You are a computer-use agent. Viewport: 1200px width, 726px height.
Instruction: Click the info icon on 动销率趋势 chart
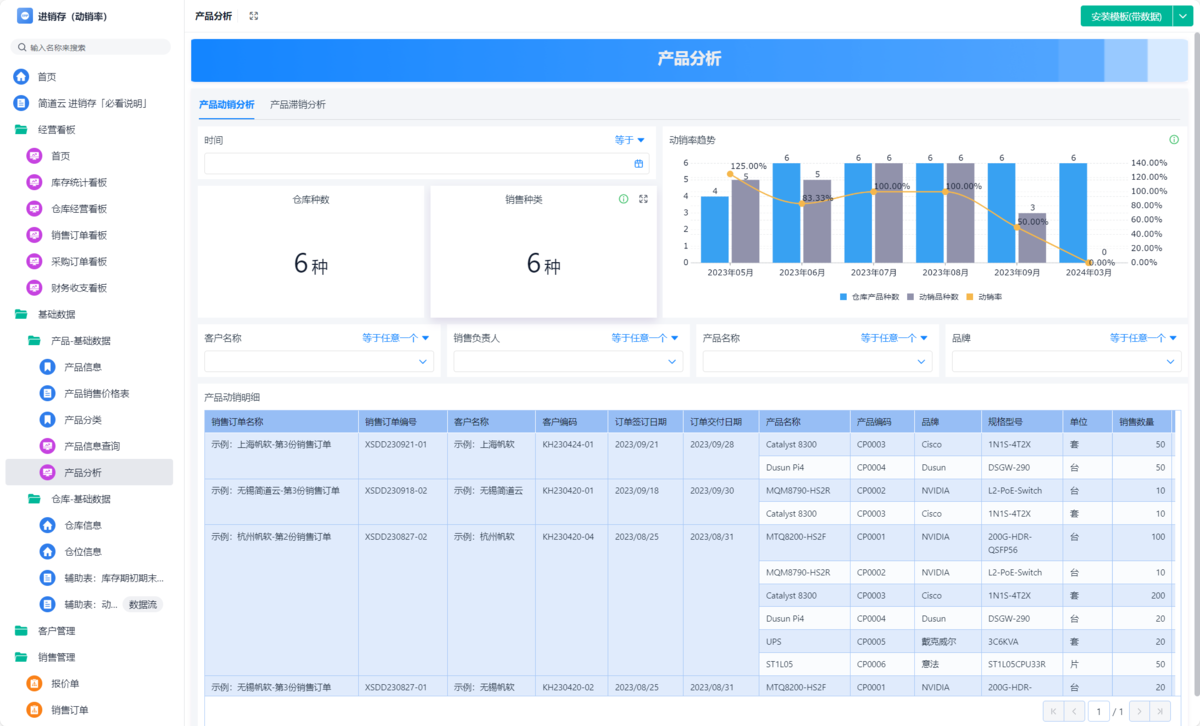(1174, 140)
